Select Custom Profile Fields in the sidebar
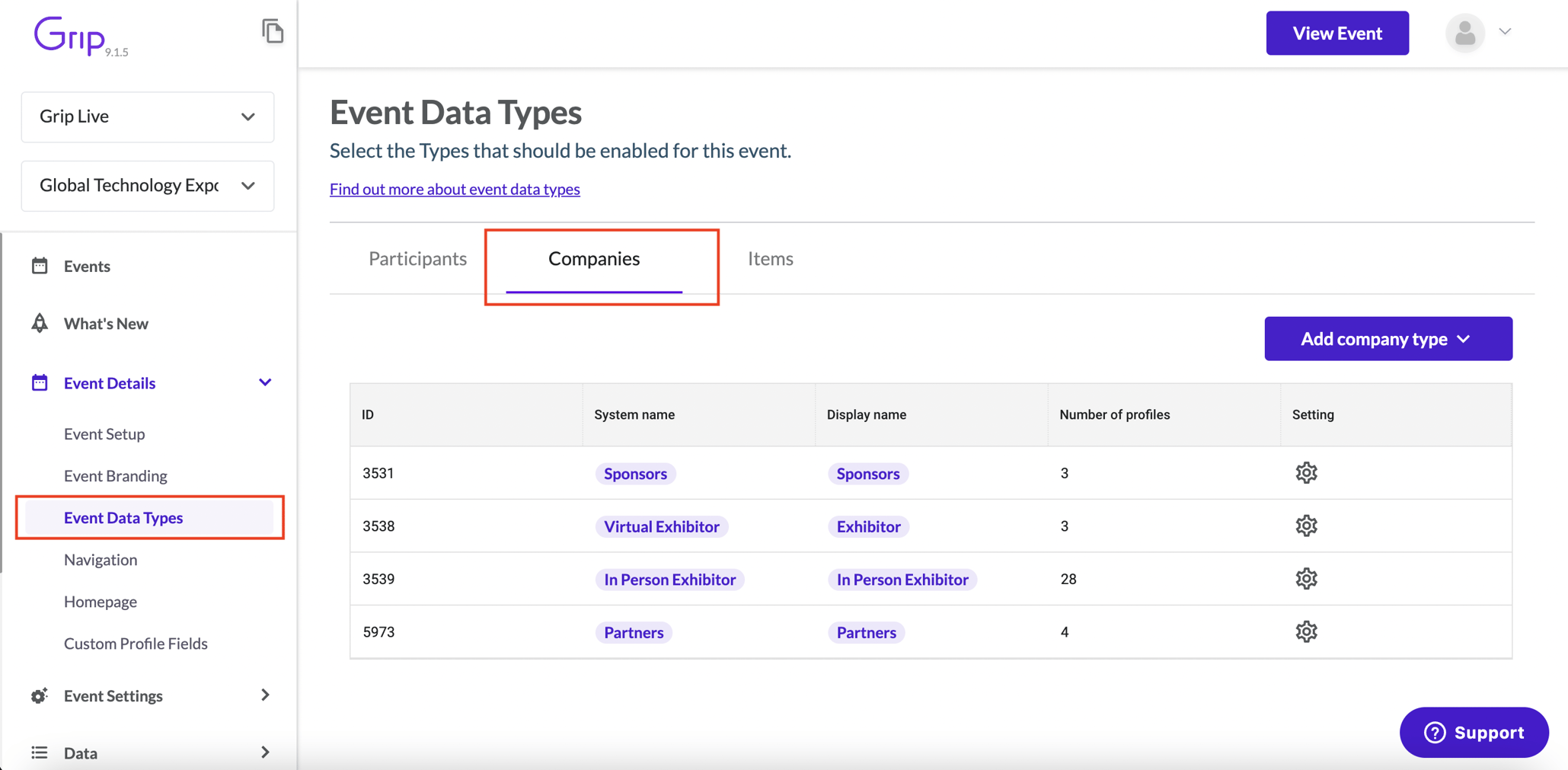 (136, 643)
